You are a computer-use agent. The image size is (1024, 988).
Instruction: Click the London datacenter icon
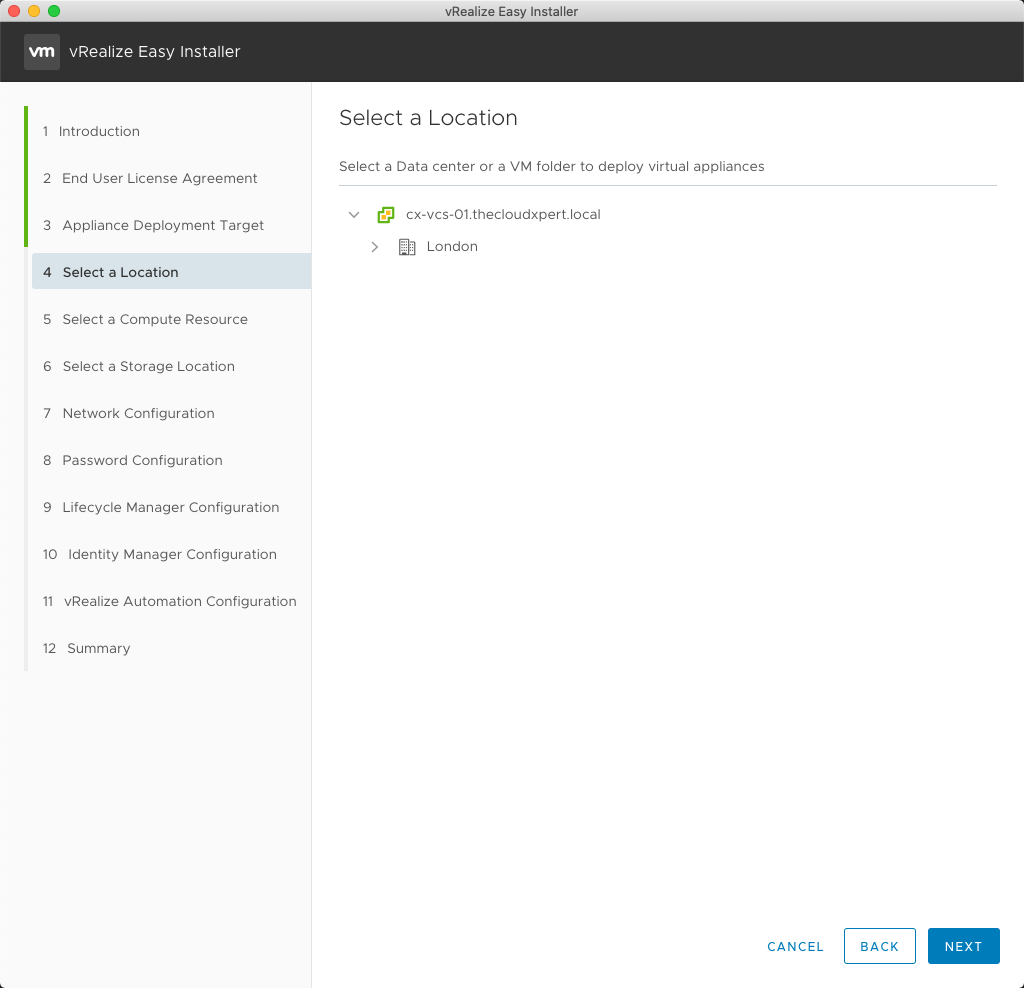407,247
